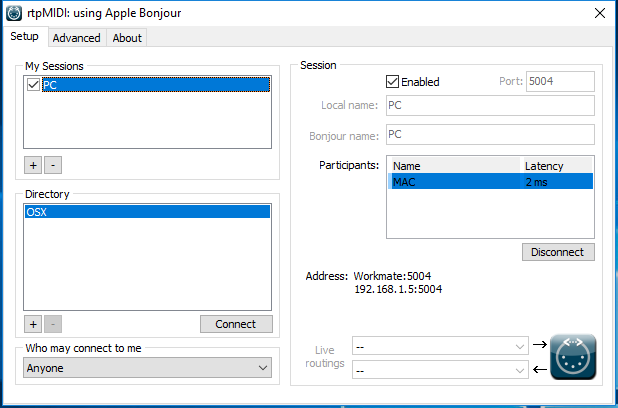
Task: Select OSX in the Directory list
Action: (146, 212)
